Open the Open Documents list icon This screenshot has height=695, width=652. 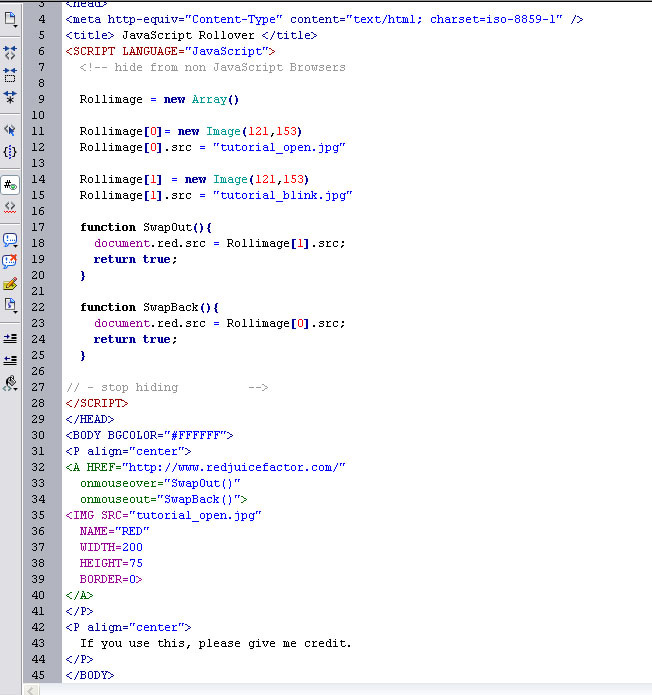pos(10,20)
